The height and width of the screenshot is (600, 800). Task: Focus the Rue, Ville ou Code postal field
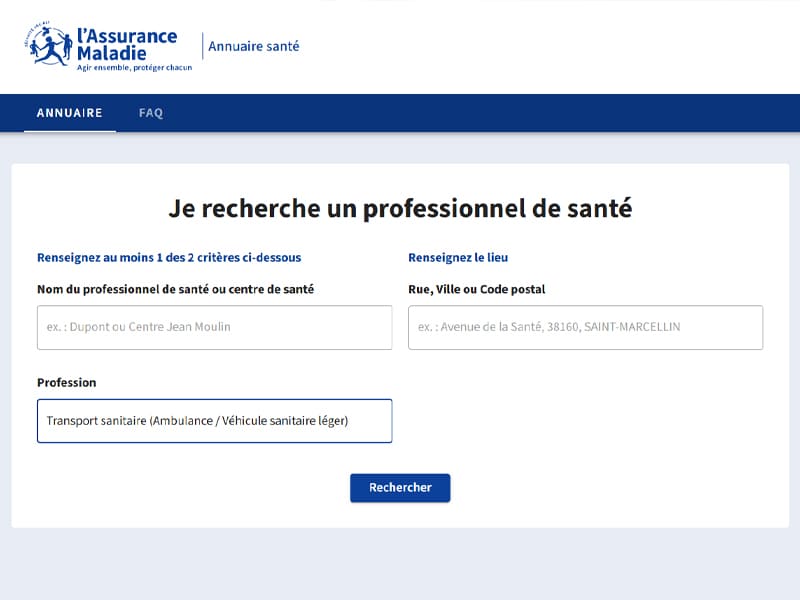tap(585, 327)
